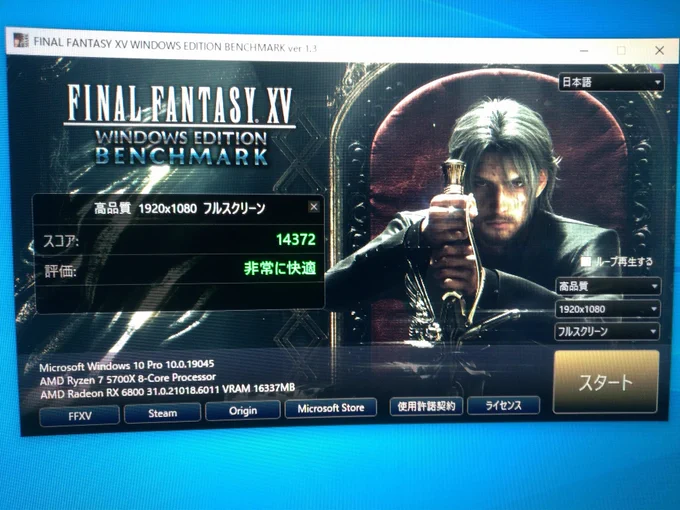
Task: Click the FFXV app icon in the title bar
Action: [20, 40]
